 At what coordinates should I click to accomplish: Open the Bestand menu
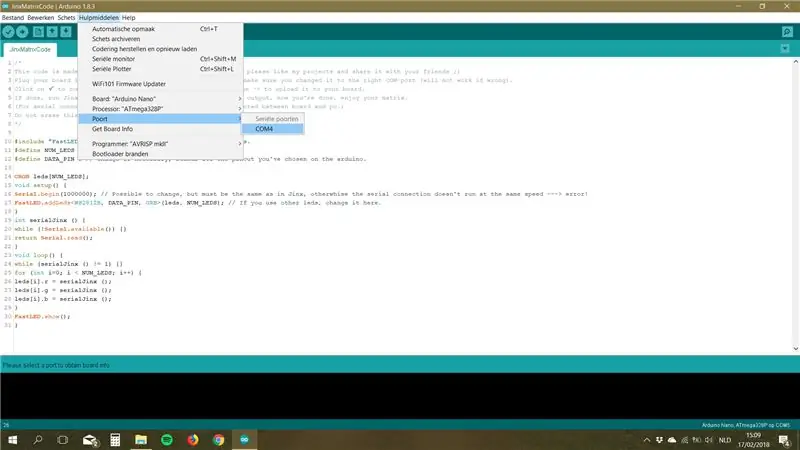coord(13,17)
